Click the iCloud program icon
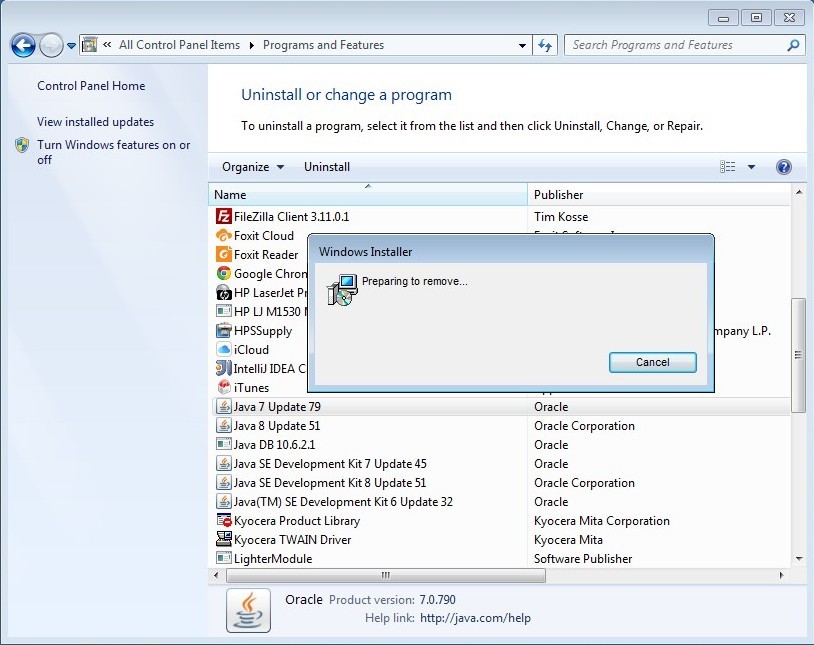814x645 pixels. tap(224, 349)
